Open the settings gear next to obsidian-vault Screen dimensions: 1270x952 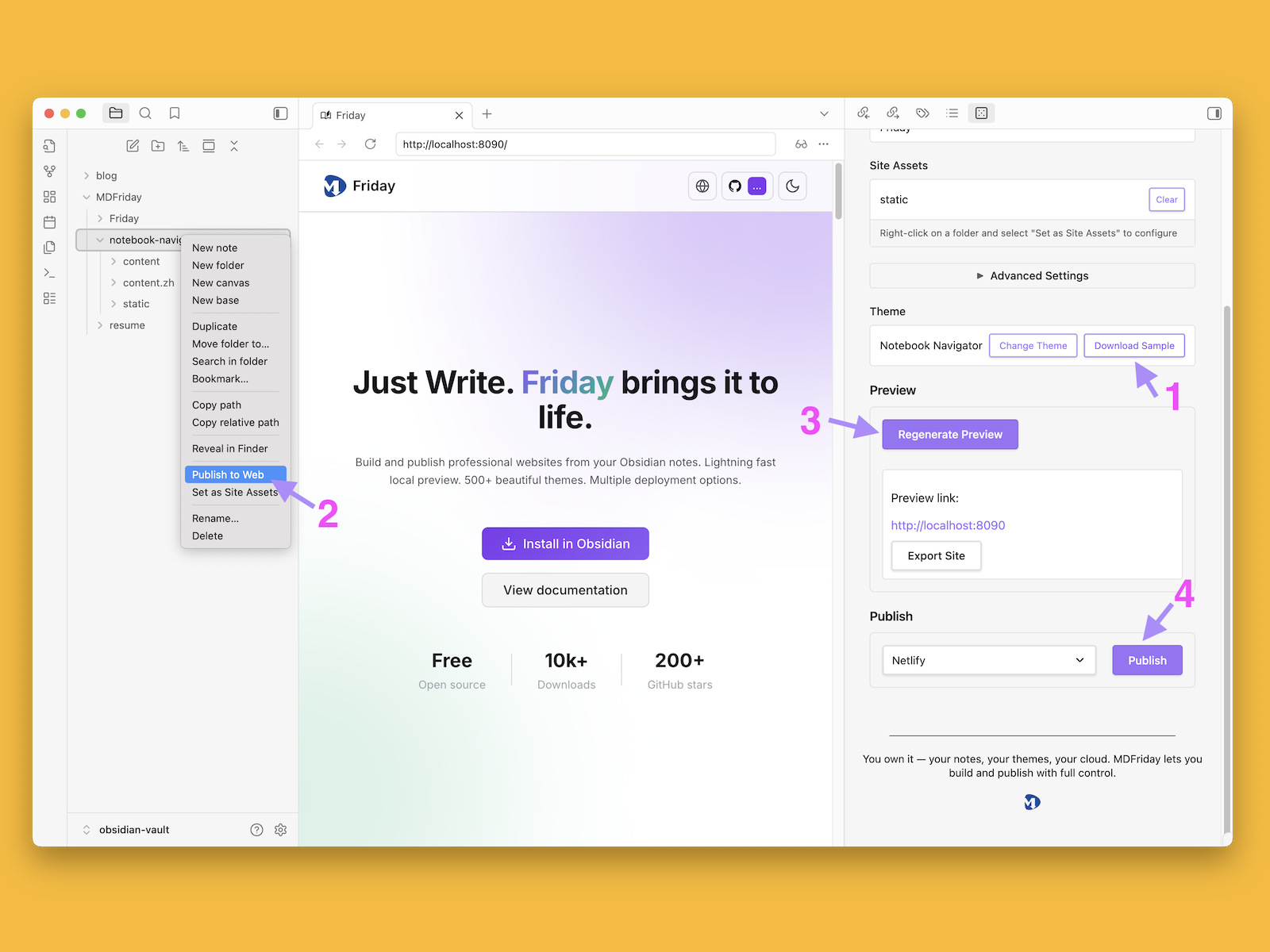pos(280,830)
